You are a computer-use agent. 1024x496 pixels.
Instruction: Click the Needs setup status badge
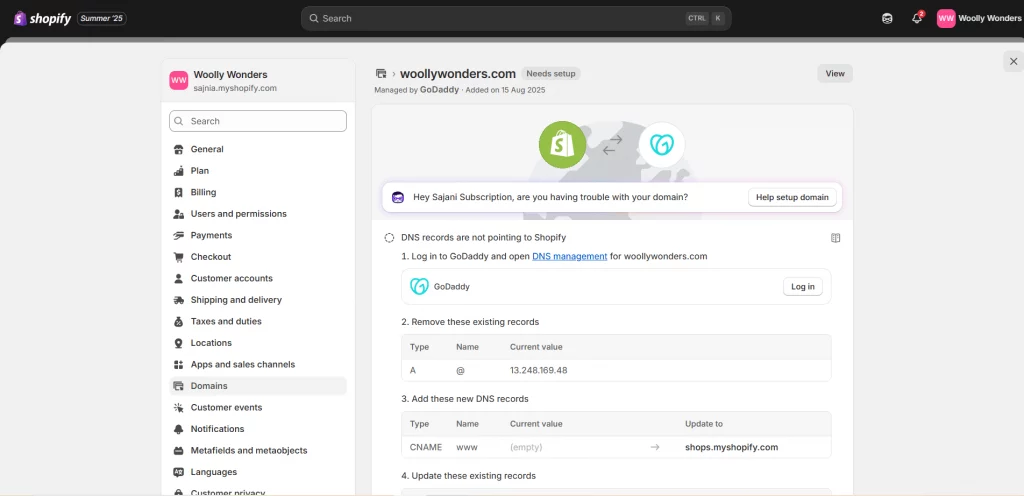(x=551, y=74)
